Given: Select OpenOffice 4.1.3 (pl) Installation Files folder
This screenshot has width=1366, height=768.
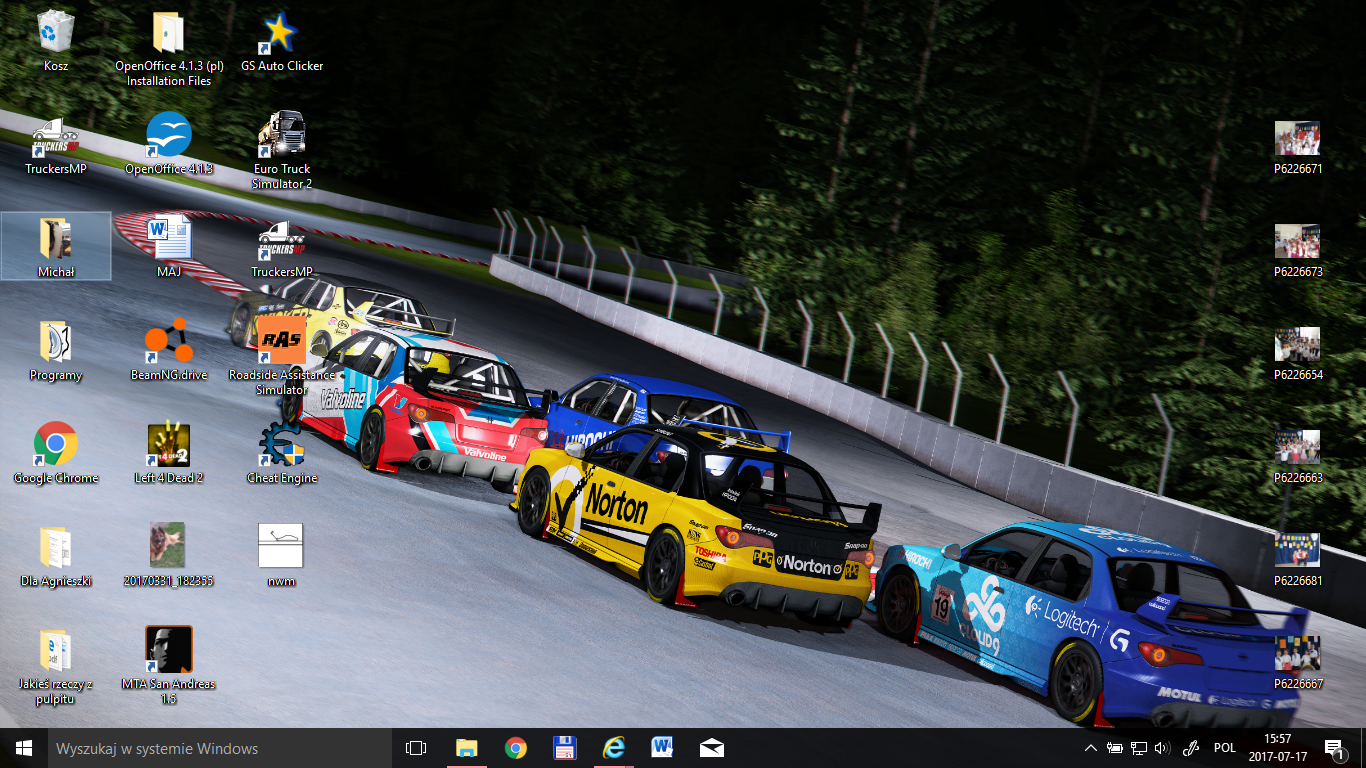Looking at the screenshot, I should (x=169, y=47).
